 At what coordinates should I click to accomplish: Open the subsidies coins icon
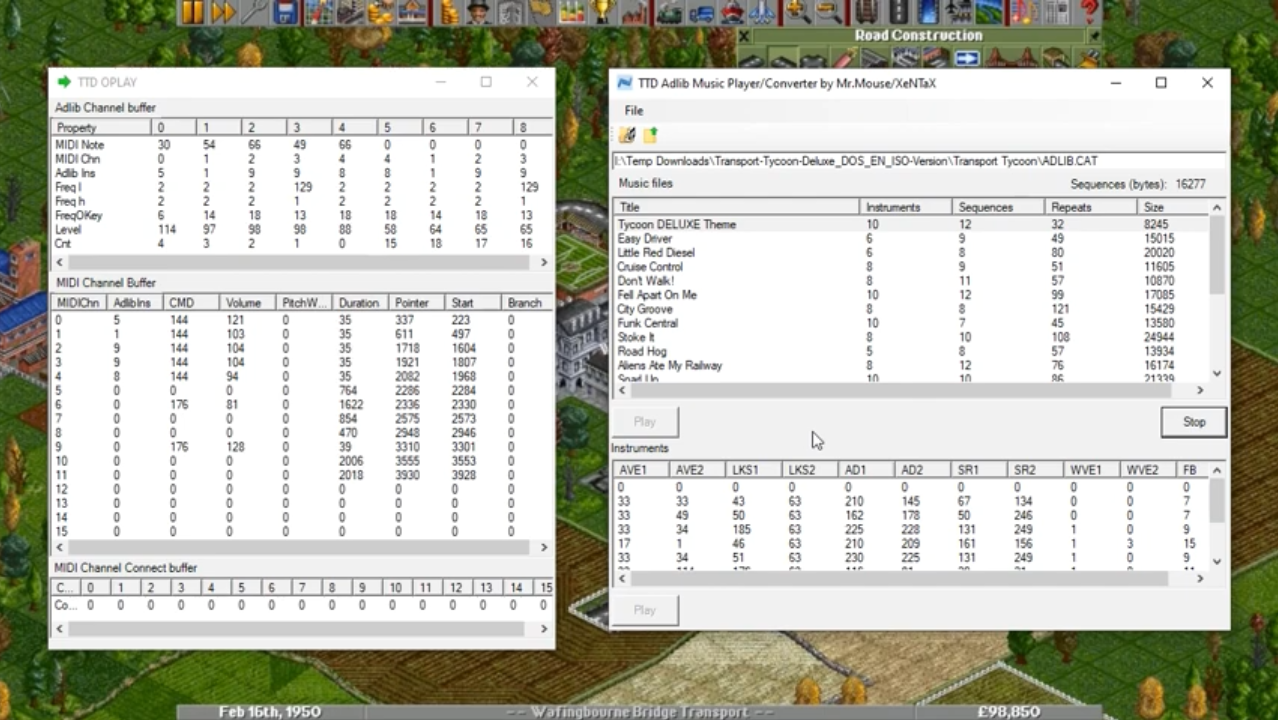pyautogui.click(x=381, y=12)
